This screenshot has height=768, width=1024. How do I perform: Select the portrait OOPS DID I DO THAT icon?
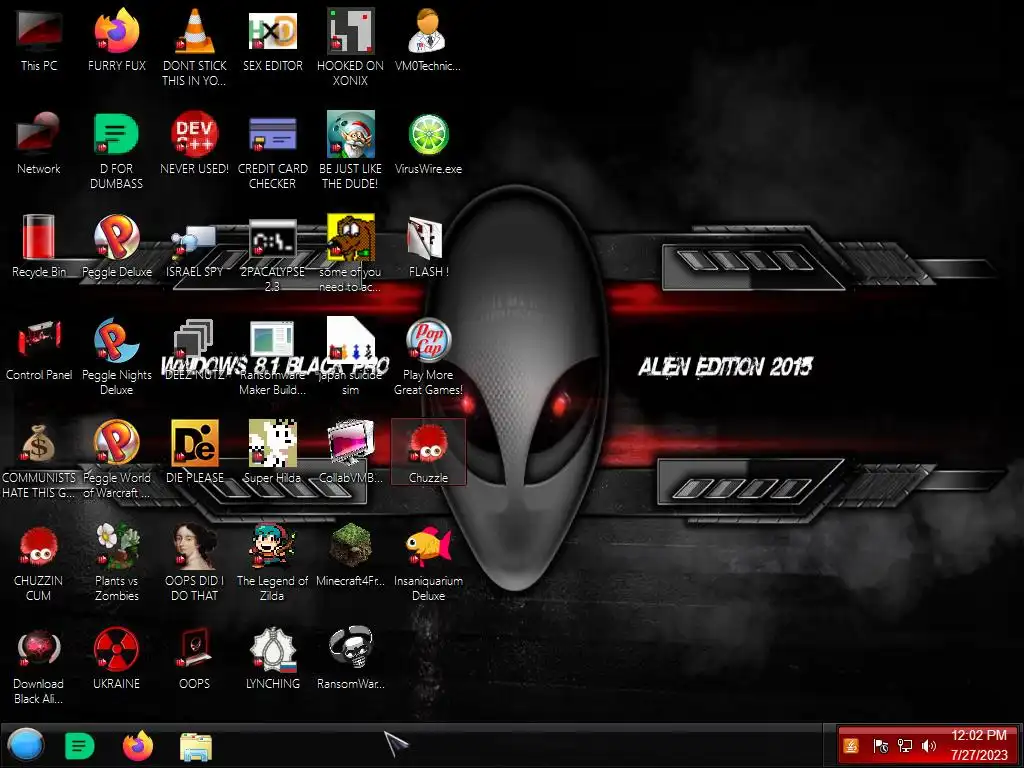coord(195,562)
